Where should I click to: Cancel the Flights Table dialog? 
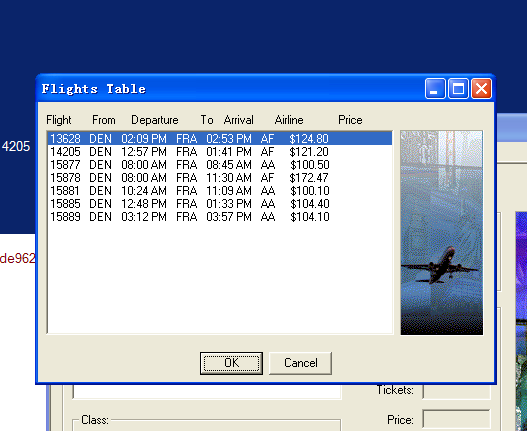pyautogui.click(x=300, y=363)
